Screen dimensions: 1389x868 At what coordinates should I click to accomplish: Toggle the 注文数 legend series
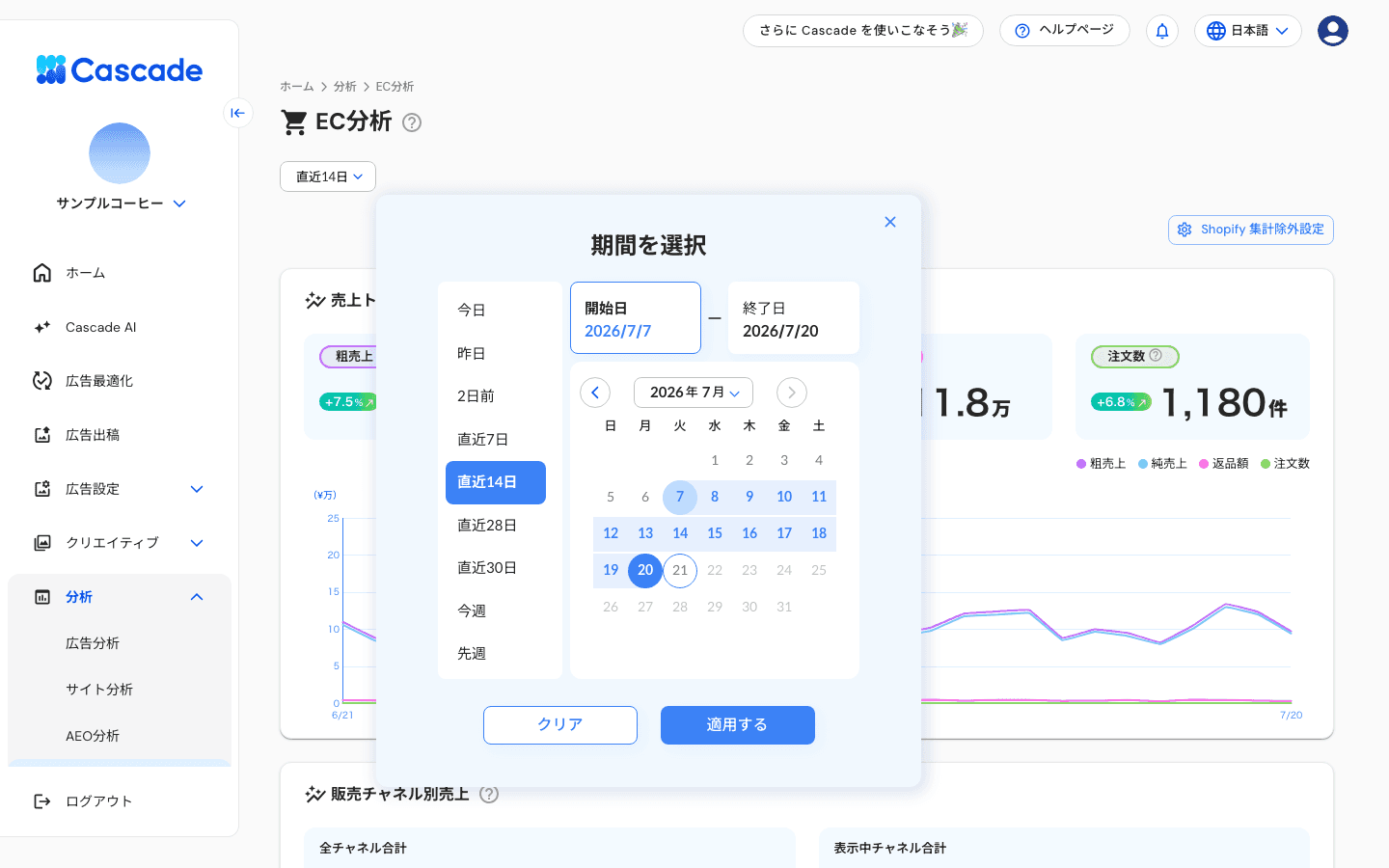1286,464
